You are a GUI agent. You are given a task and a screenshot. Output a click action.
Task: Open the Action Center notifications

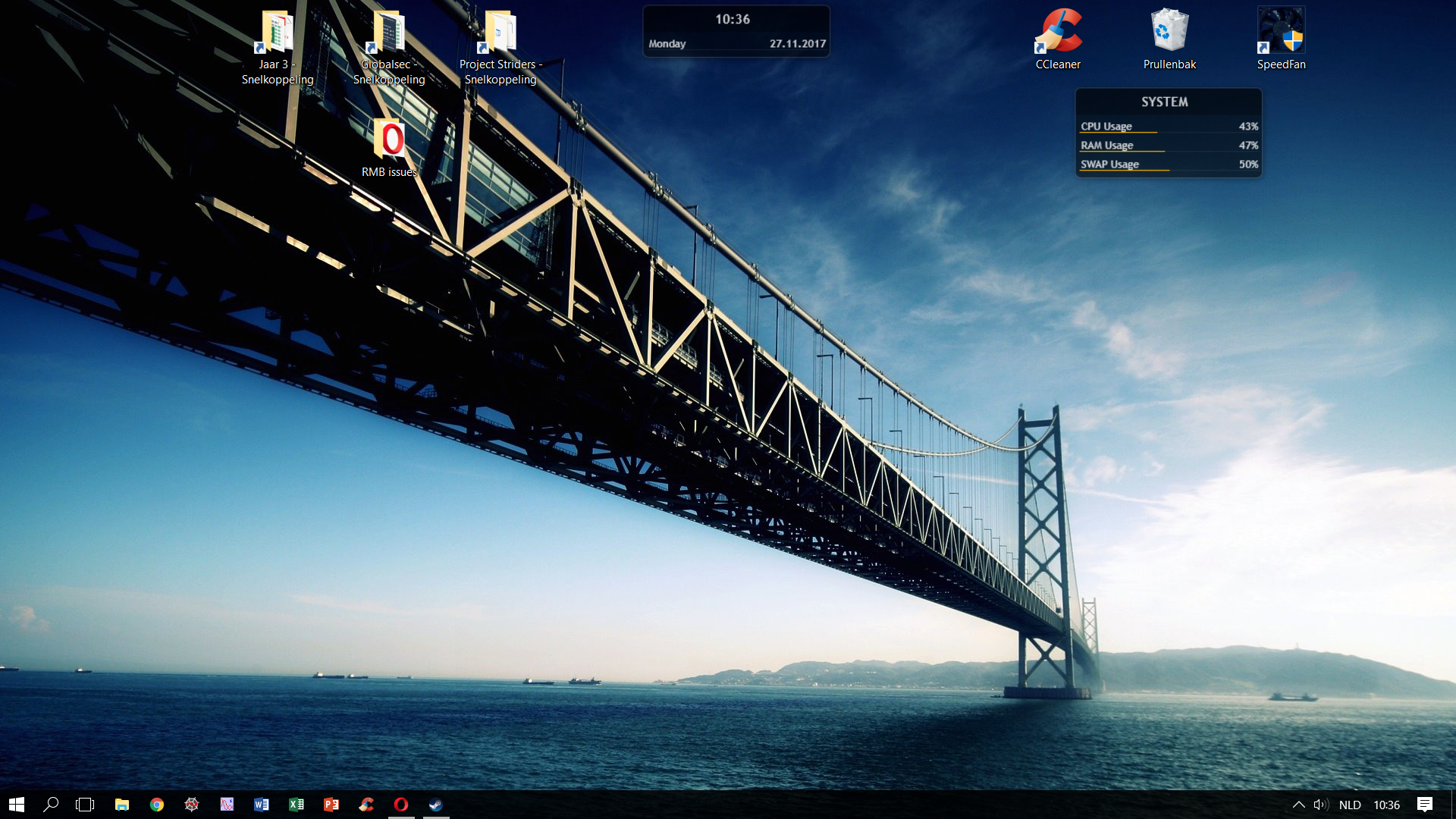coord(1425,805)
